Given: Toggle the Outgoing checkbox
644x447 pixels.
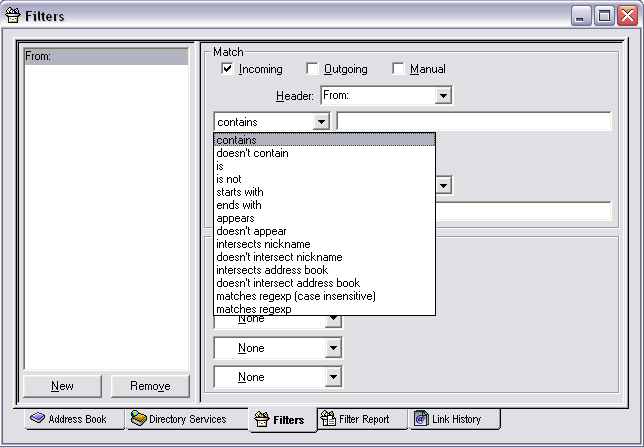Looking at the screenshot, I should pos(312,69).
